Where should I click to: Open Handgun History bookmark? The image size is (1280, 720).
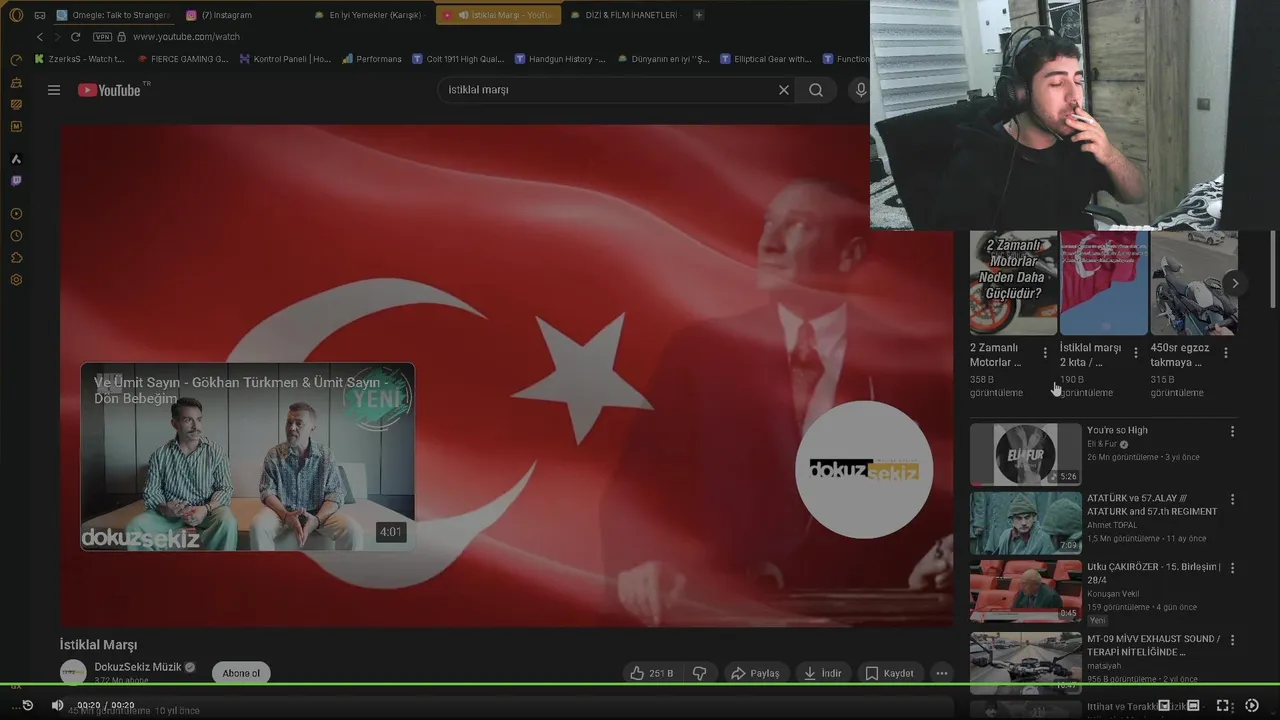click(x=560, y=59)
